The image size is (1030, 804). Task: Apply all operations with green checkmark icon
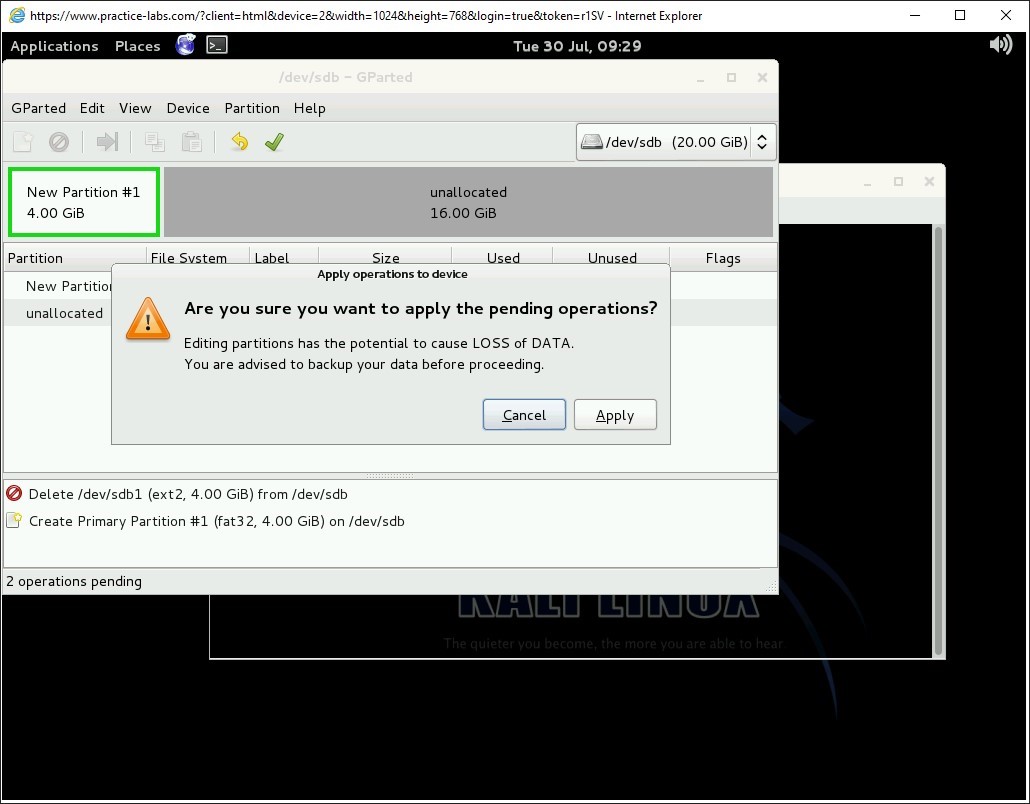pos(274,142)
